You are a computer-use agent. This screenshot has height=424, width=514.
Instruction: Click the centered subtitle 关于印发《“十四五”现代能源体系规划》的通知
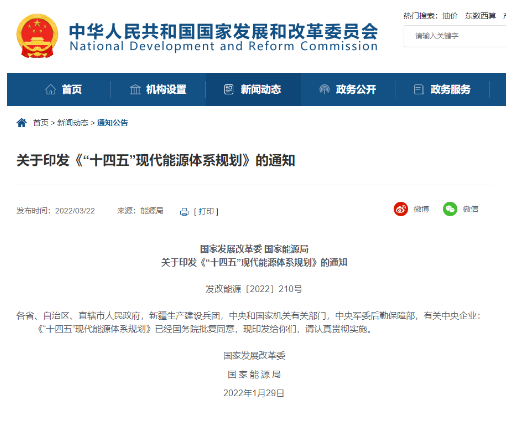(254, 262)
